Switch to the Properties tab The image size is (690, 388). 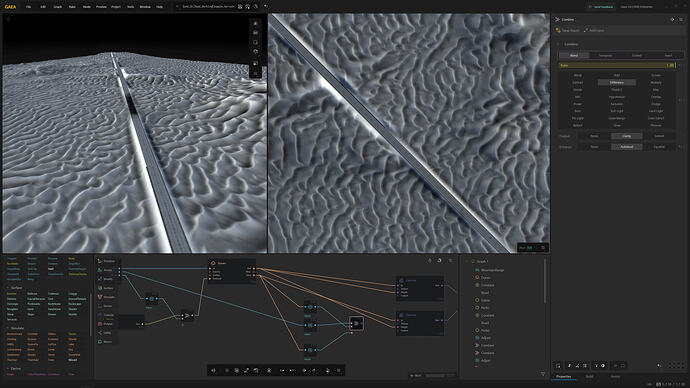564,377
